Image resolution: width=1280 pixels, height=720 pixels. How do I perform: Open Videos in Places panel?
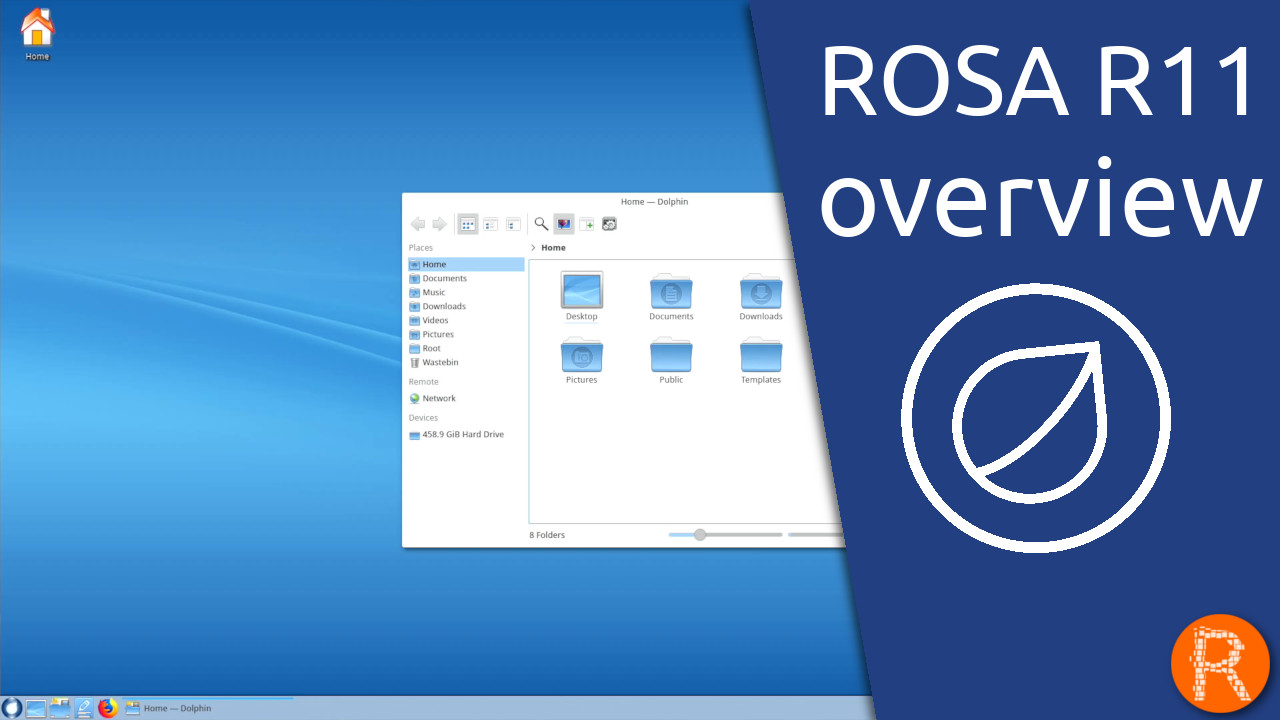point(466,320)
